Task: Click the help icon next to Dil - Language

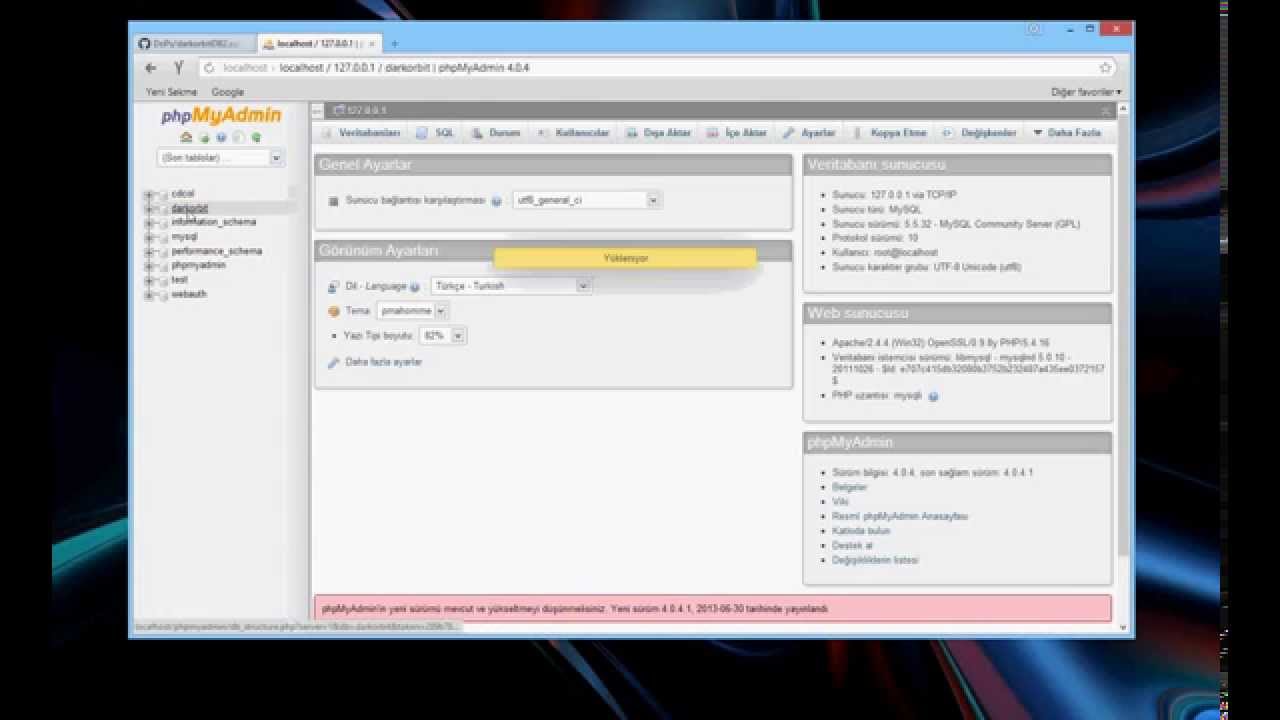Action: click(415, 287)
